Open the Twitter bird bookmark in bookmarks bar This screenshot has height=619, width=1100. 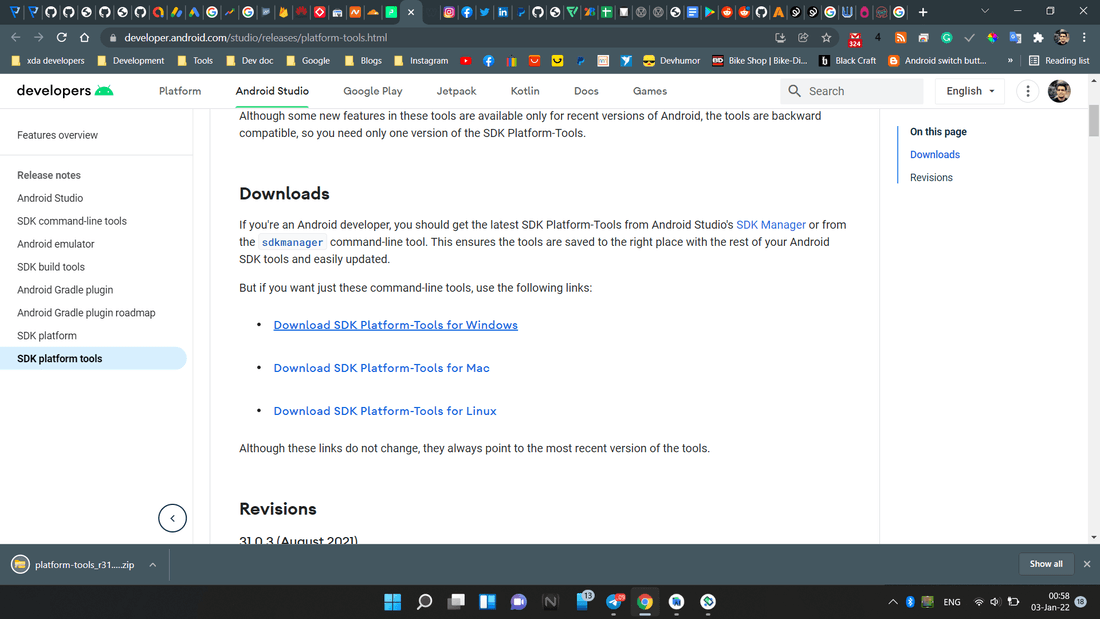pos(626,61)
